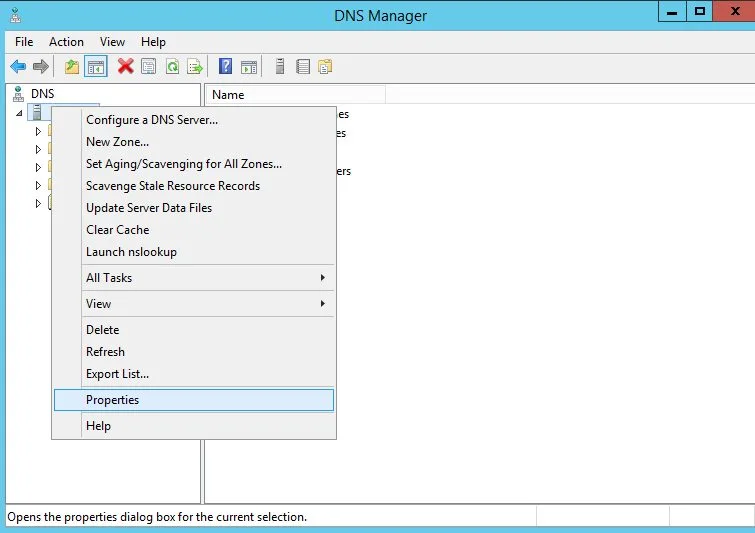Open the Action menu

coord(66,42)
